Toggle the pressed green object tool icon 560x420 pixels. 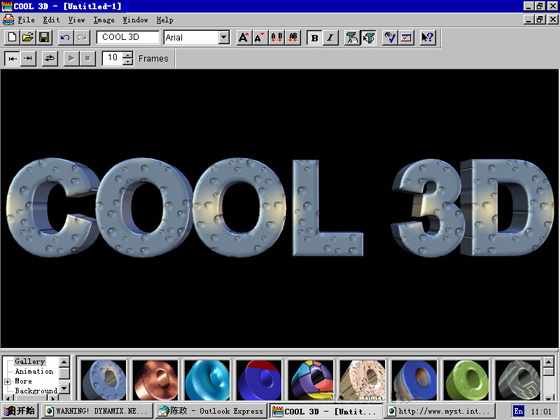[368, 38]
